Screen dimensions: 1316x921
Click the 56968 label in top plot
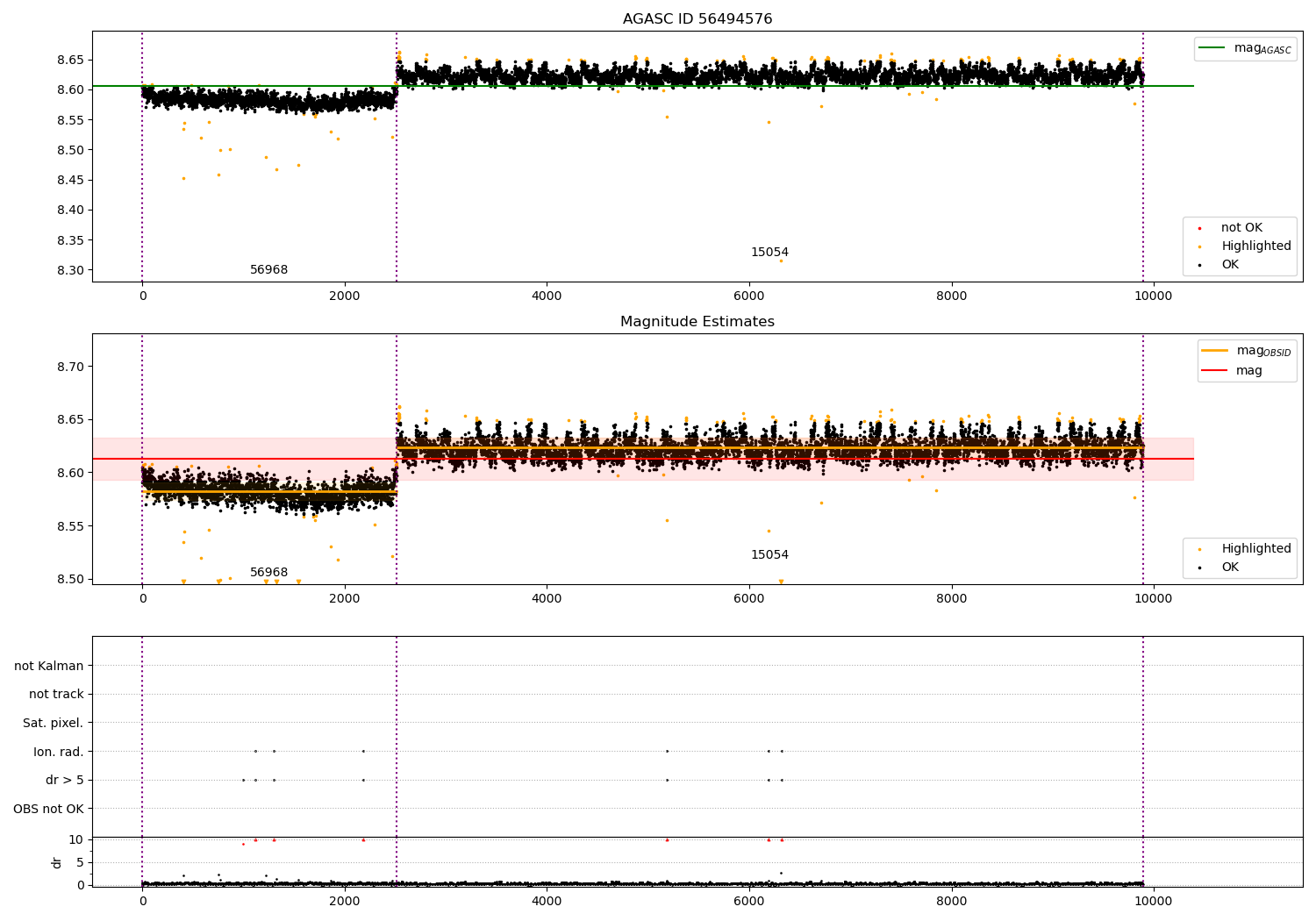(269, 270)
